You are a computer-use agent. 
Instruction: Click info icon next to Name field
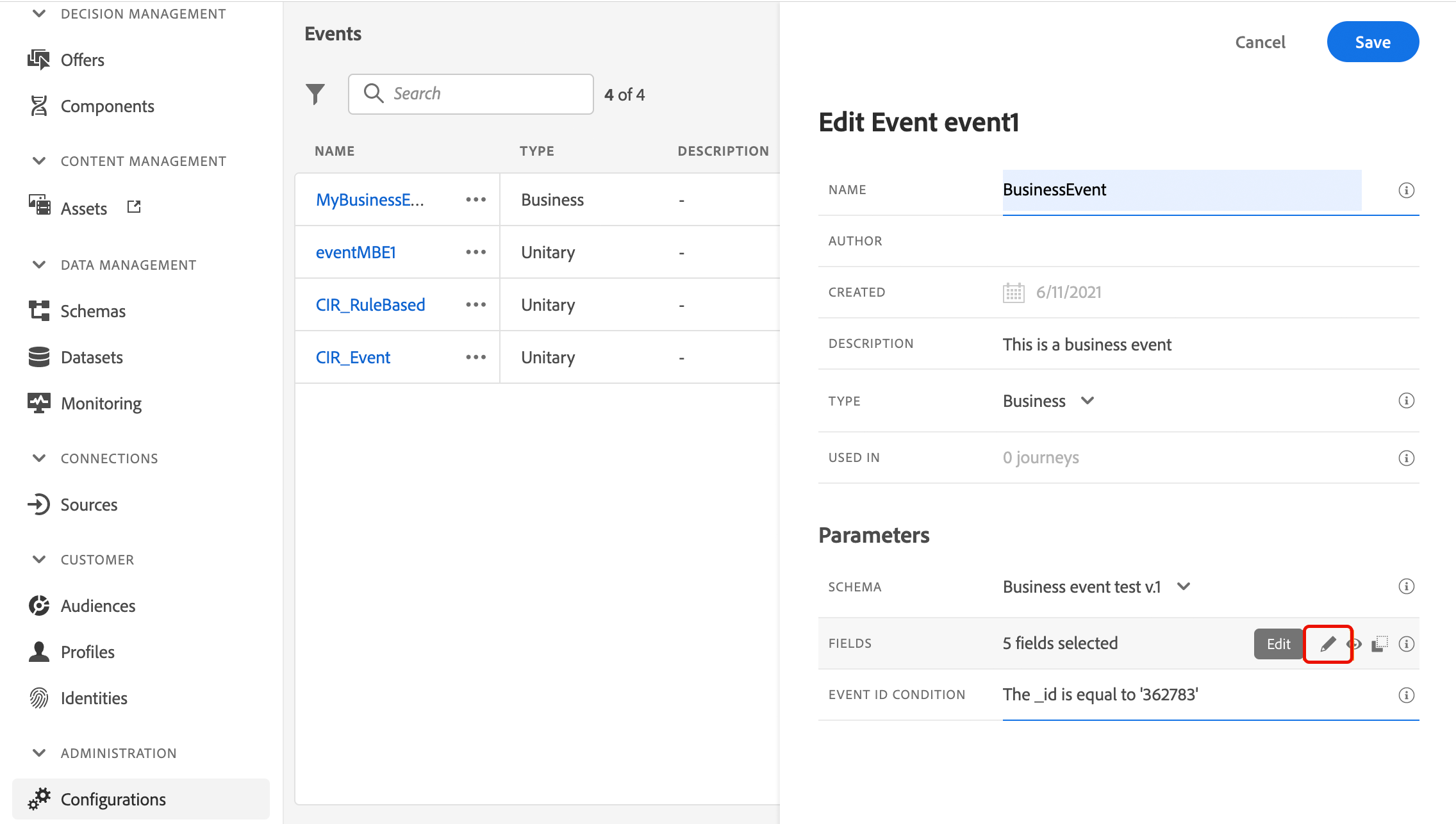(x=1406, y=190)
